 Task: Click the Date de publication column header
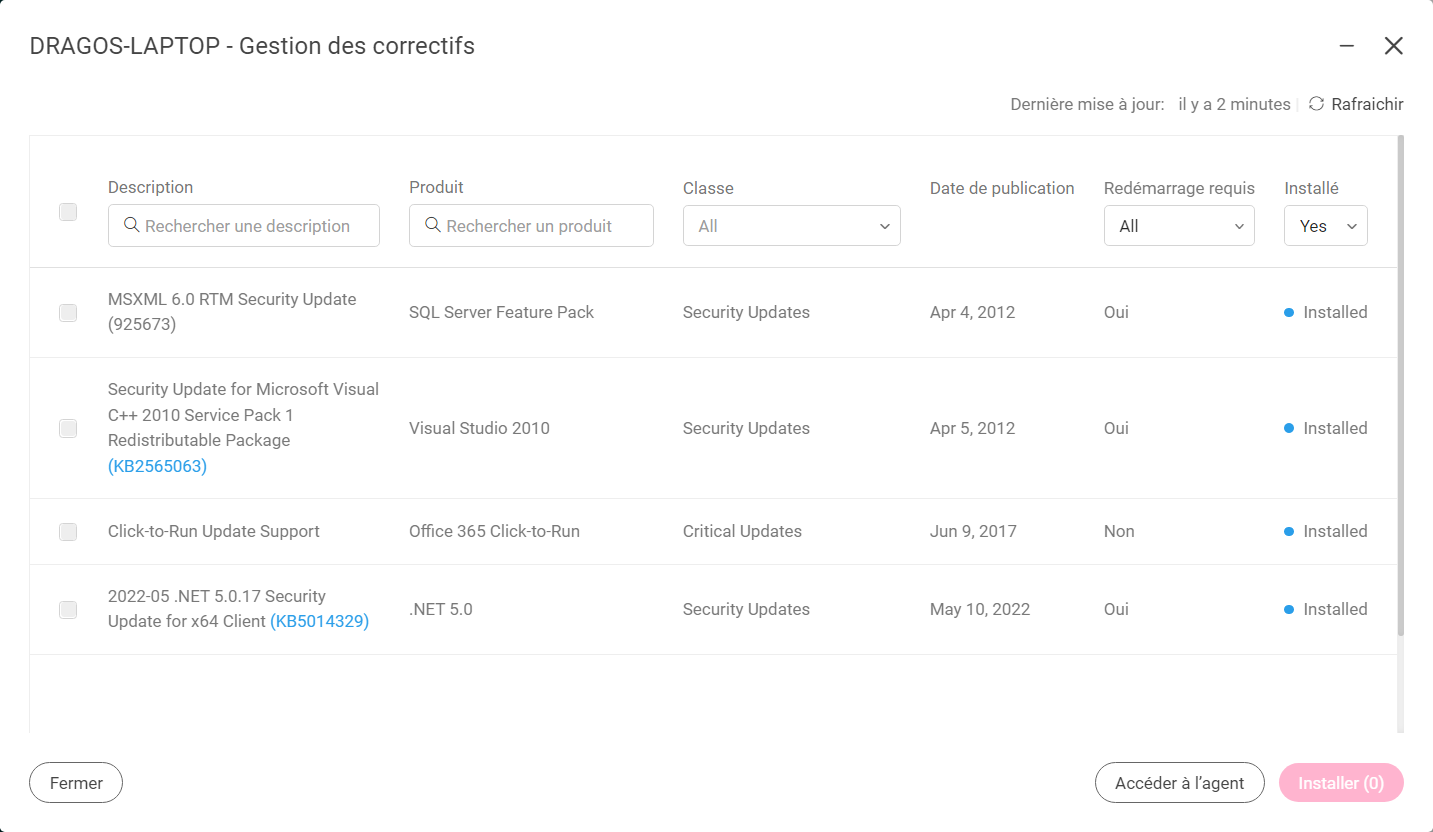[1002, 188]
